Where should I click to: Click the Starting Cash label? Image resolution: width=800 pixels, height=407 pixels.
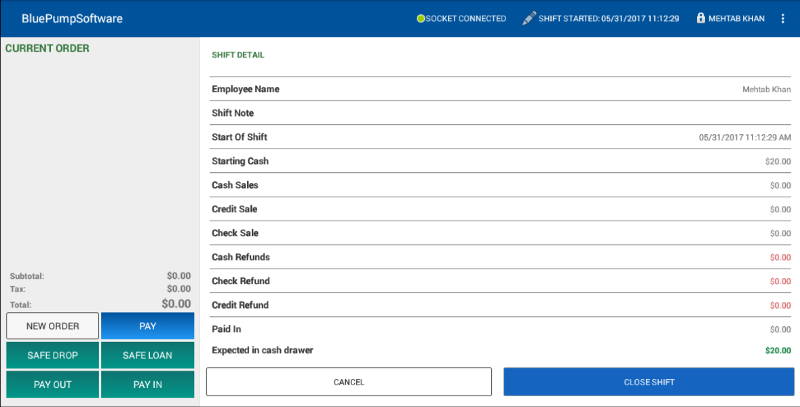pyautogui.click(x=240, y=161)
